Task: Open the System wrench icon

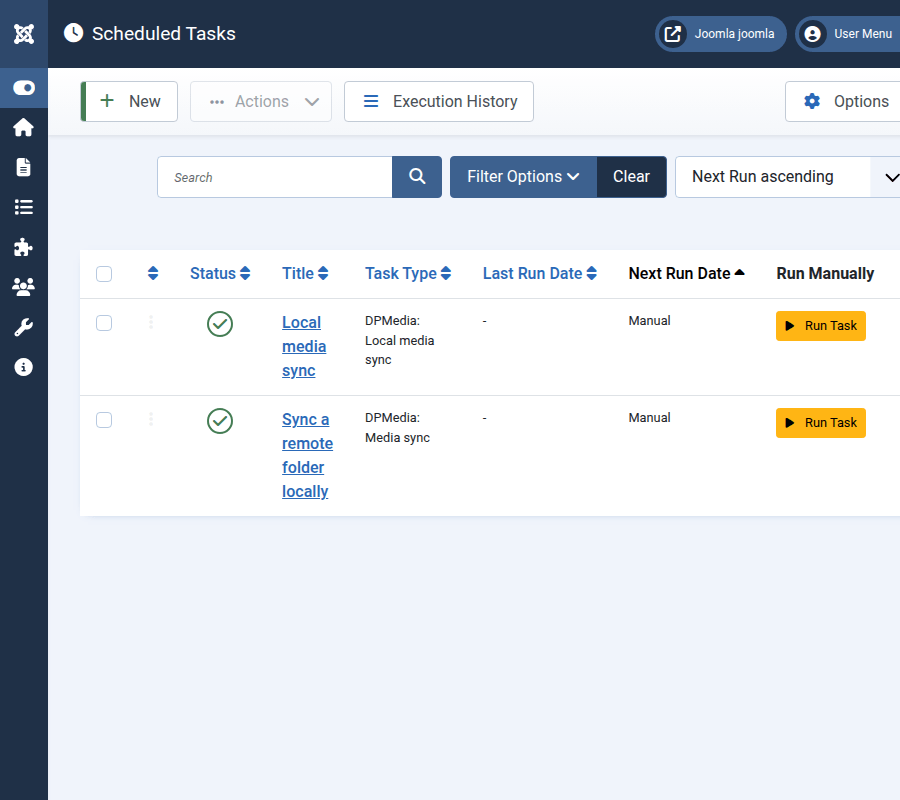Action: click(24, 327)
